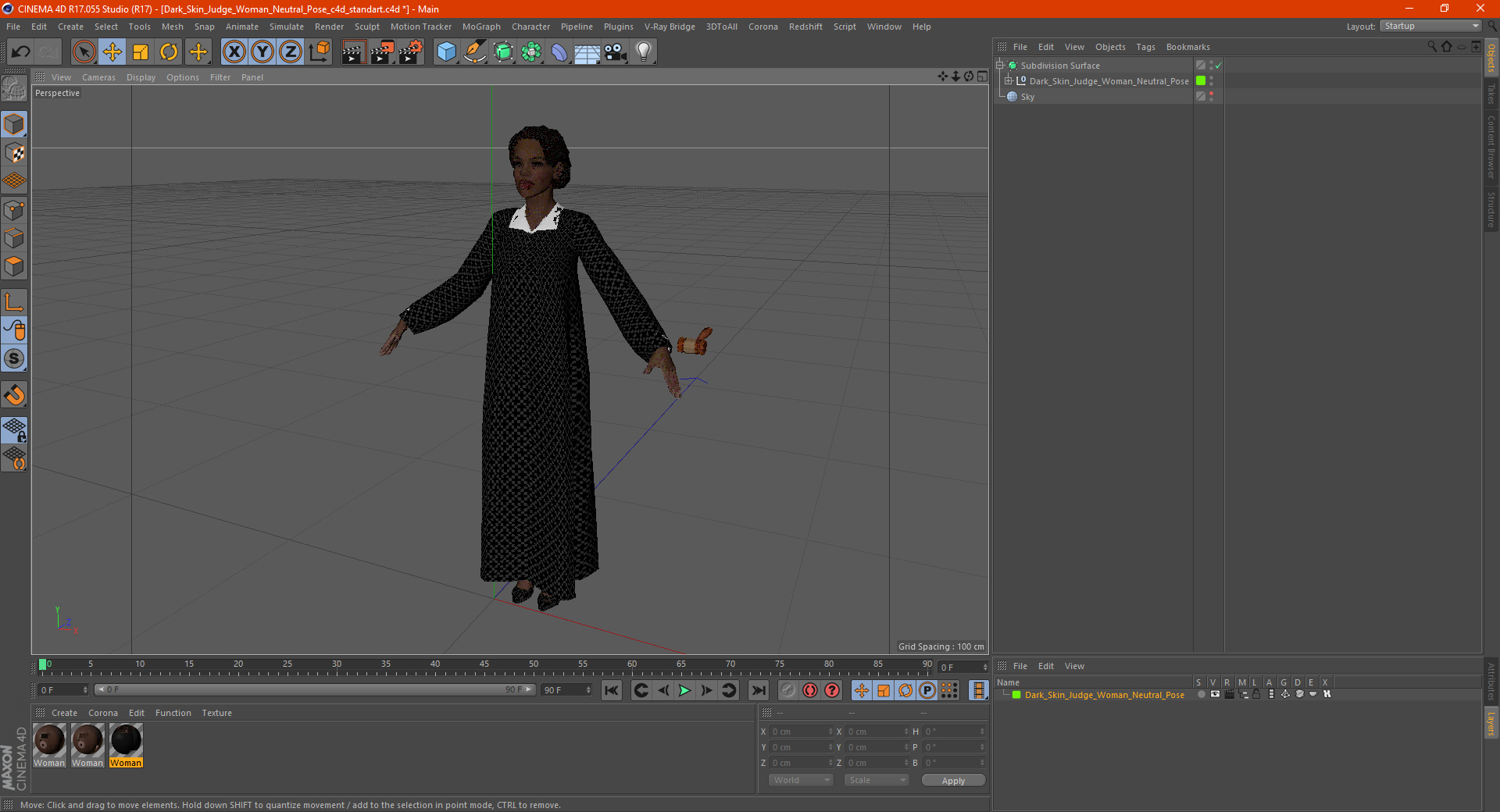
Task: Open the Content Browser side tab
Action: tap(1491, 147)
